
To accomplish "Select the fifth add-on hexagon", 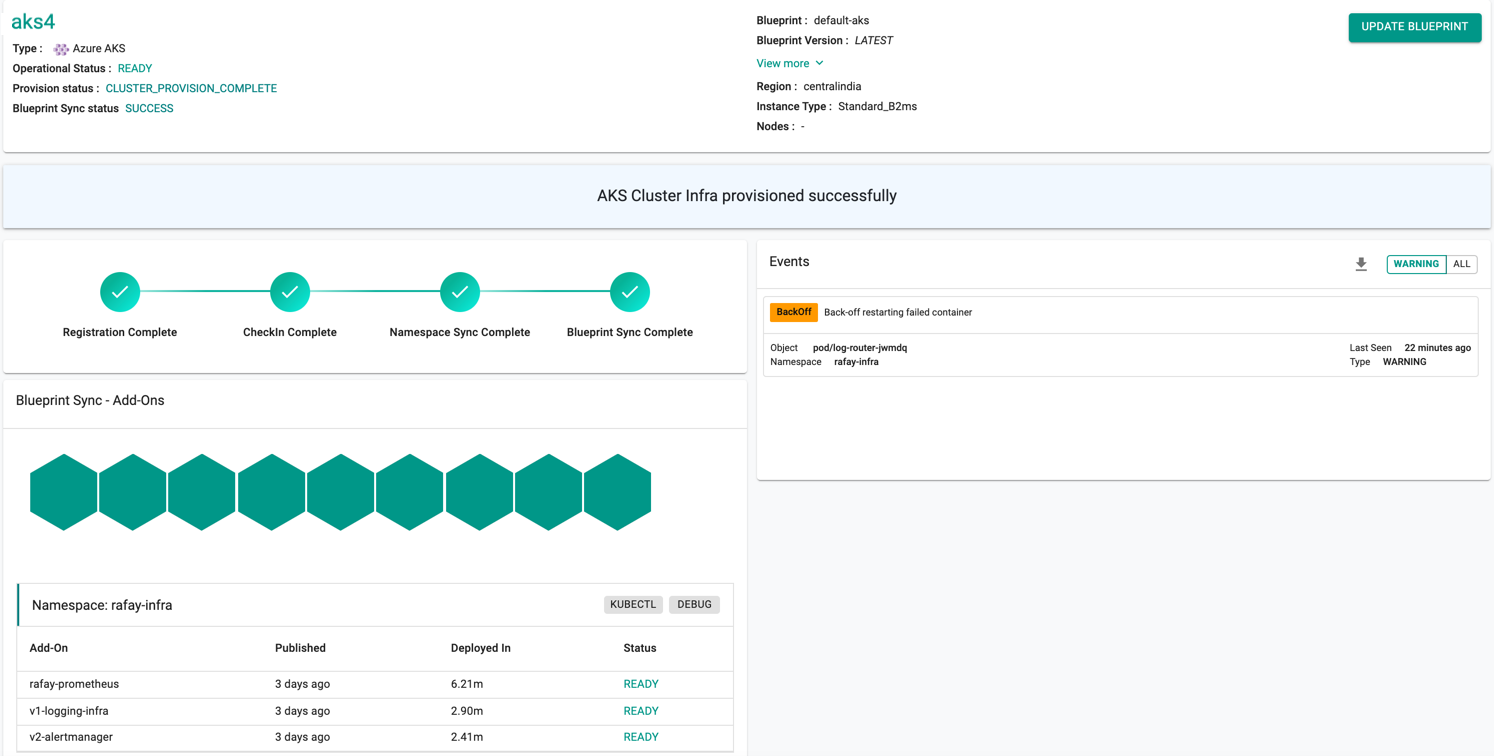I will [341, 492].
